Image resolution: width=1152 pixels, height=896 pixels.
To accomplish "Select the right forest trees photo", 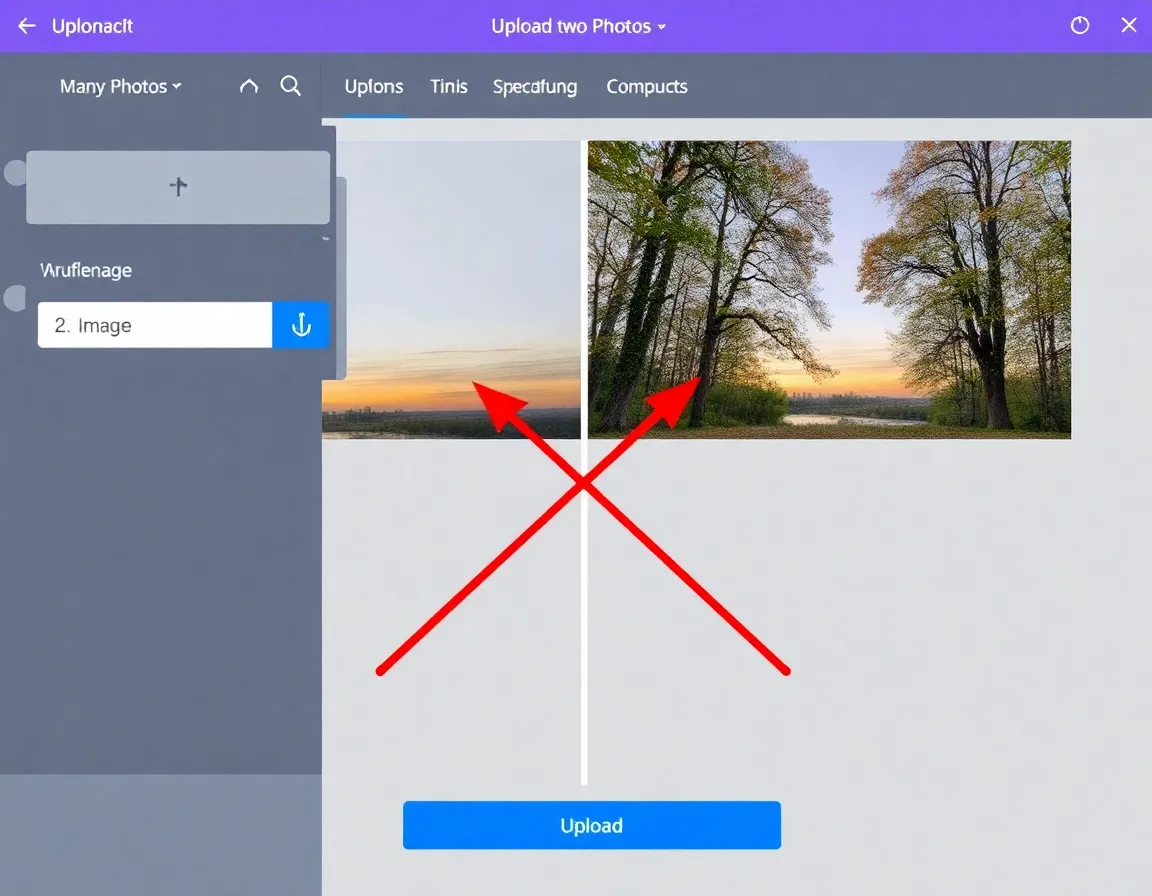I will click(829, 289).
